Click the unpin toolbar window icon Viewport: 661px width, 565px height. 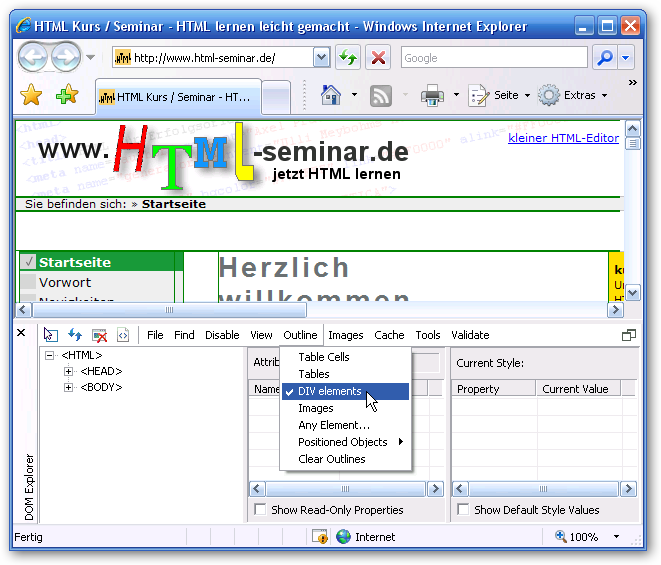pos(629,335)
